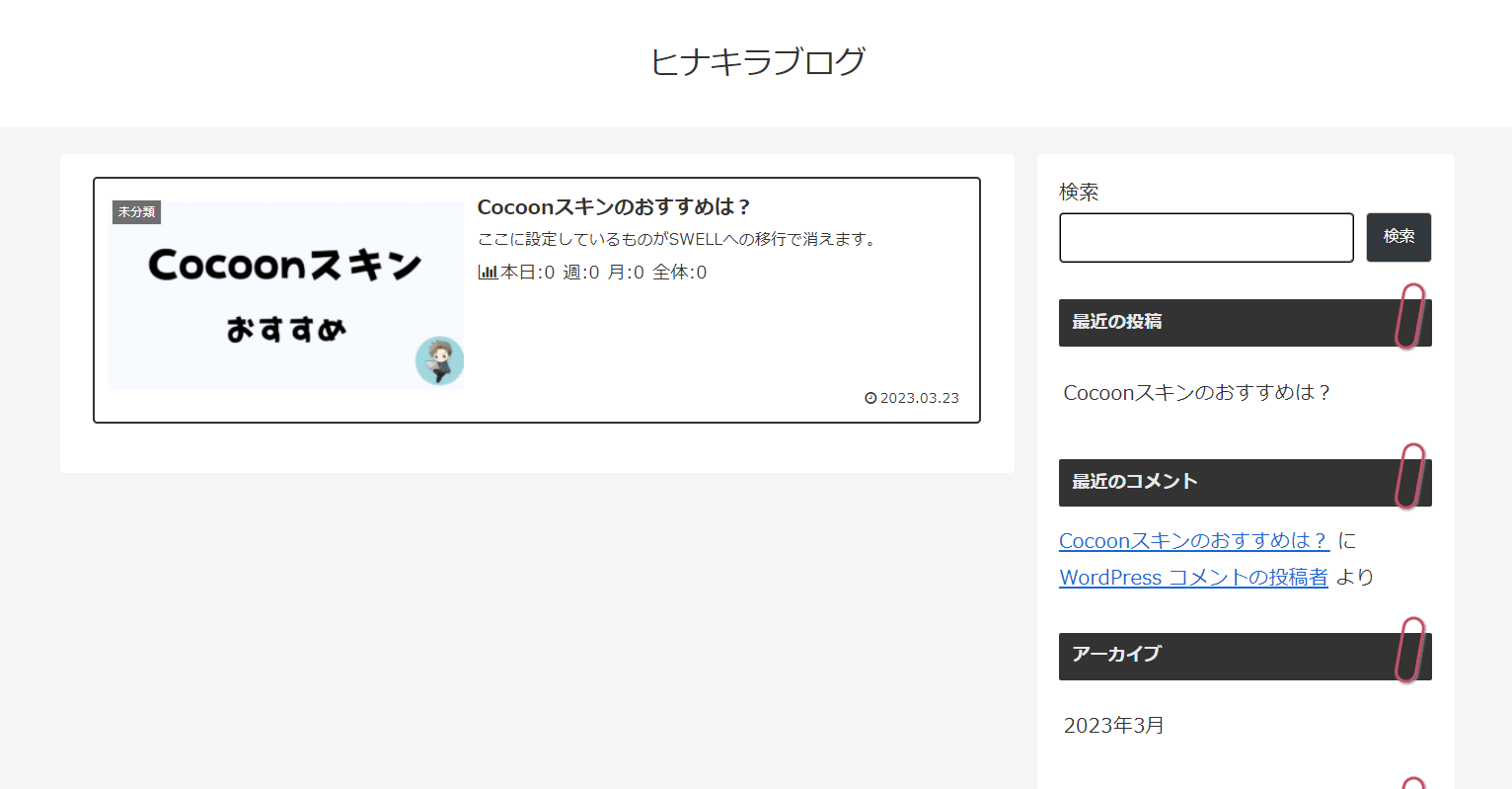
Task: Click the access counter chart icon
Action: tap(489, 272)
